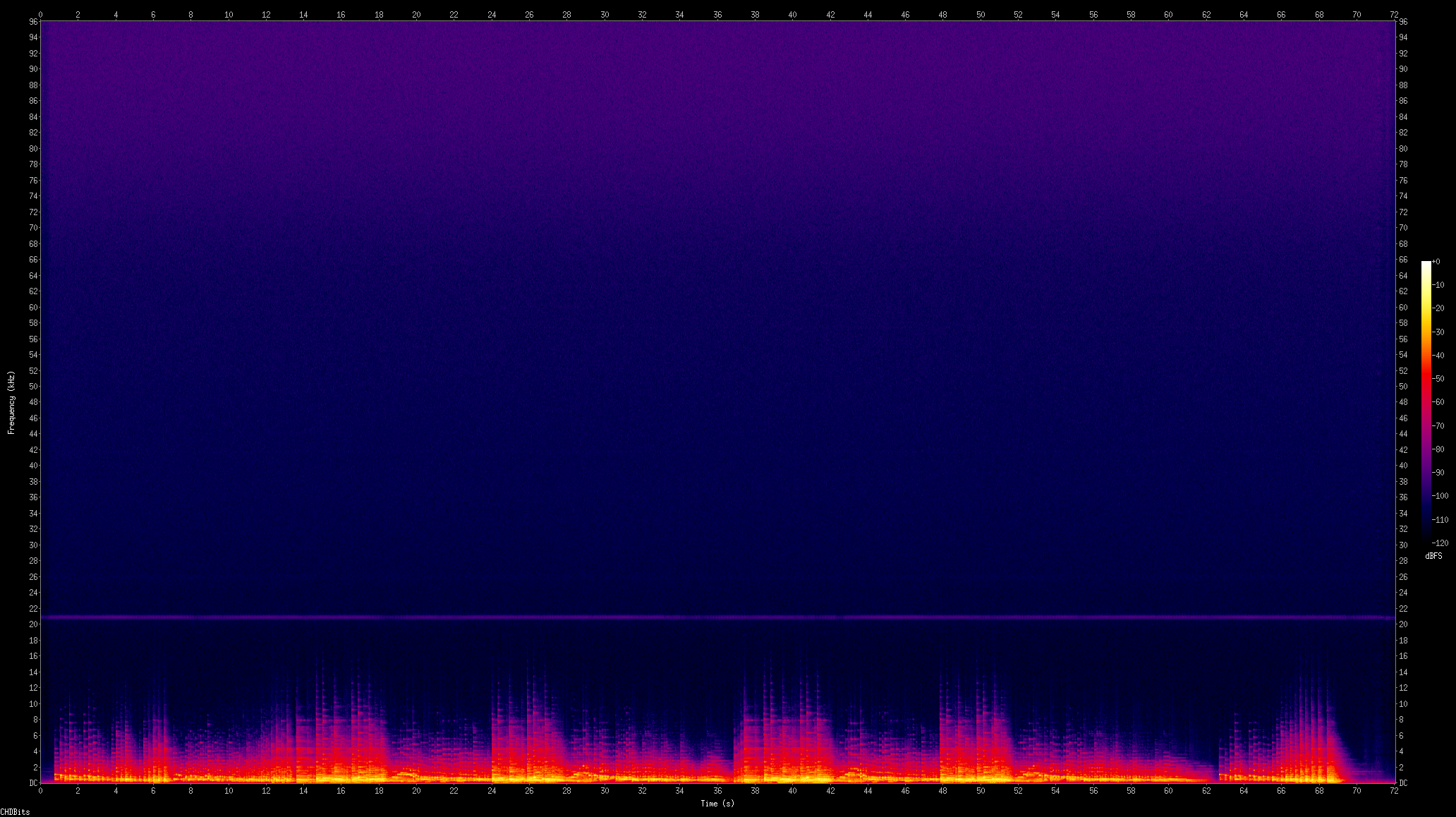This screenshot has width=1456, height=817.
Task: Click the 60 second mark on bottom axis
Action: point(1168,791)
